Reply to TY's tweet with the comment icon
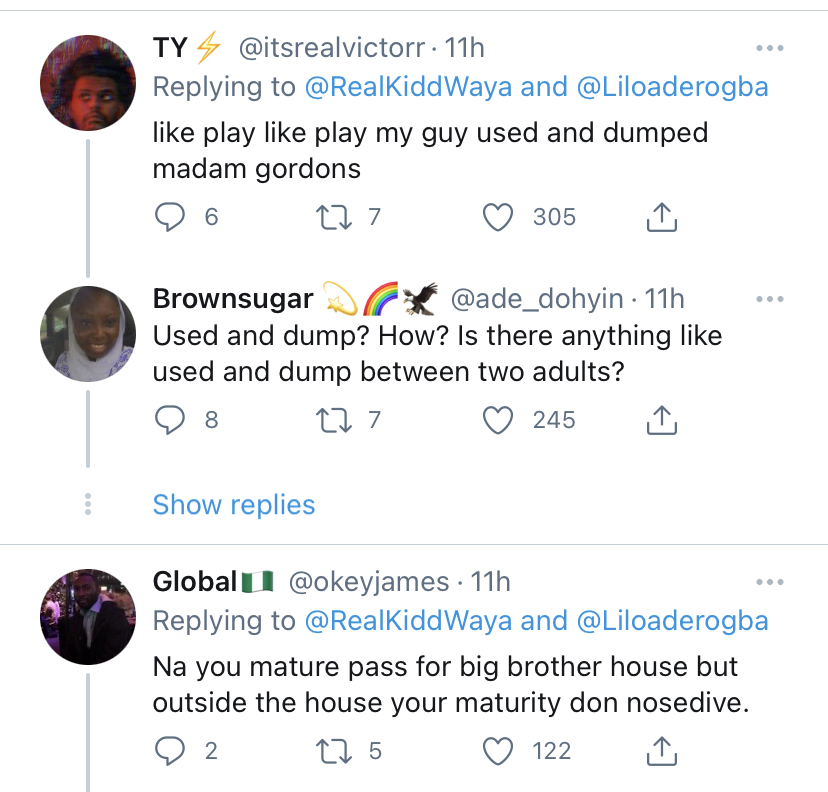Viewport: 828px width, 792px height. coord(171,216)
